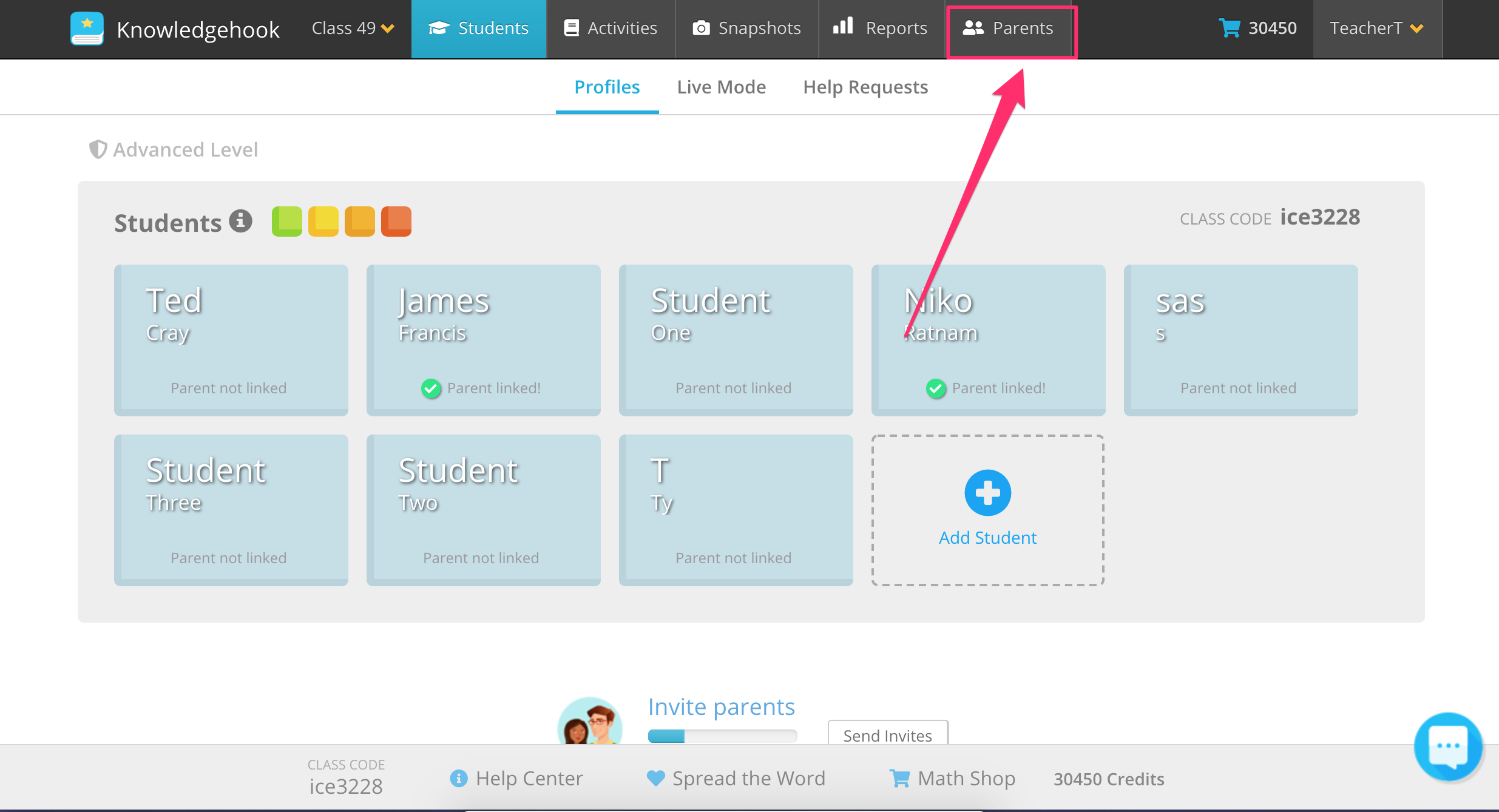Click the Knowledgehook brand name
The image size is (1499, 812).
click(x=198, y=30)
